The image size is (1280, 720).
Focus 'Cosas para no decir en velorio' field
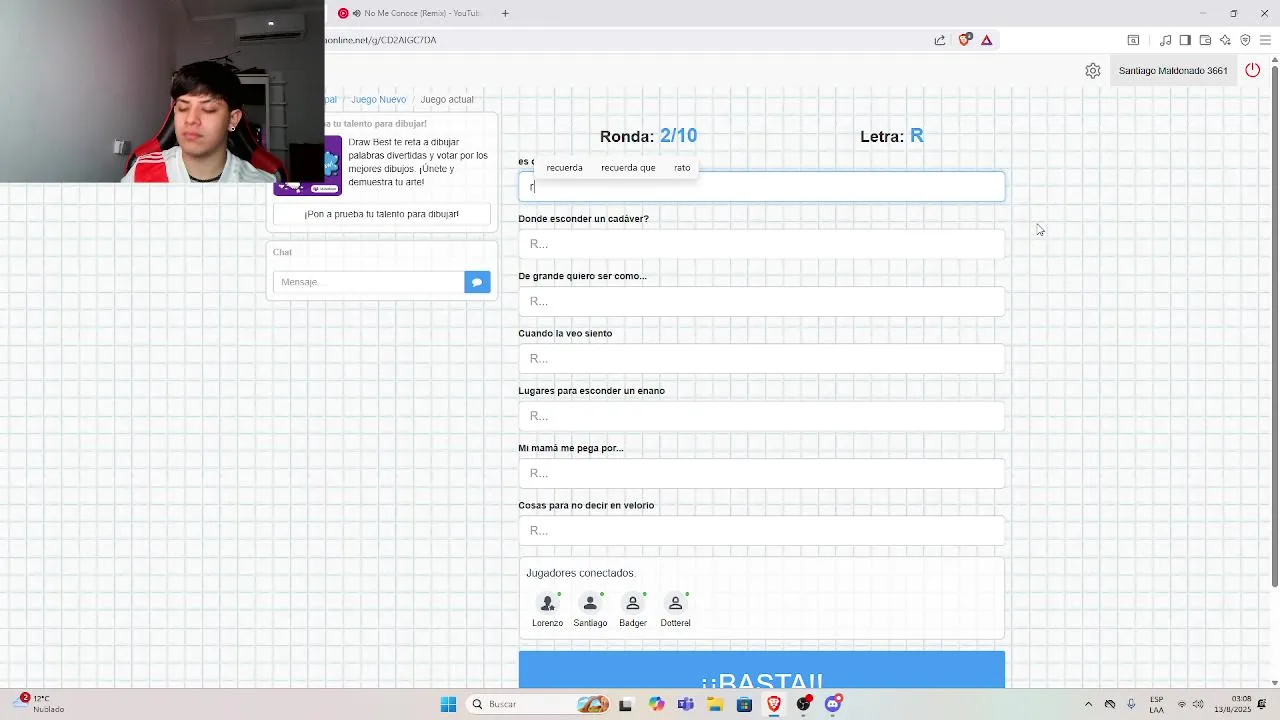coord(762,531)
